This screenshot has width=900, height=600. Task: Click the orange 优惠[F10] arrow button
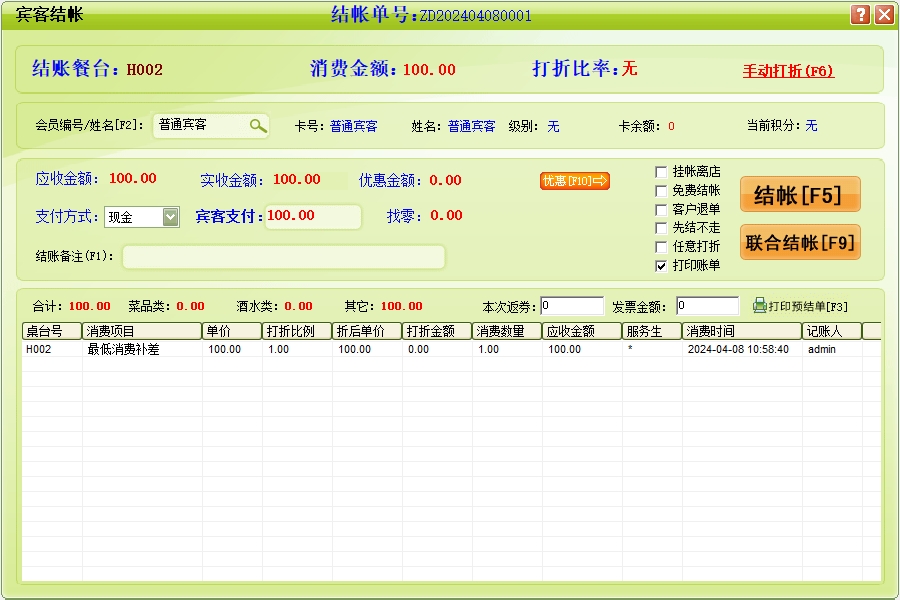pos(575,181)
